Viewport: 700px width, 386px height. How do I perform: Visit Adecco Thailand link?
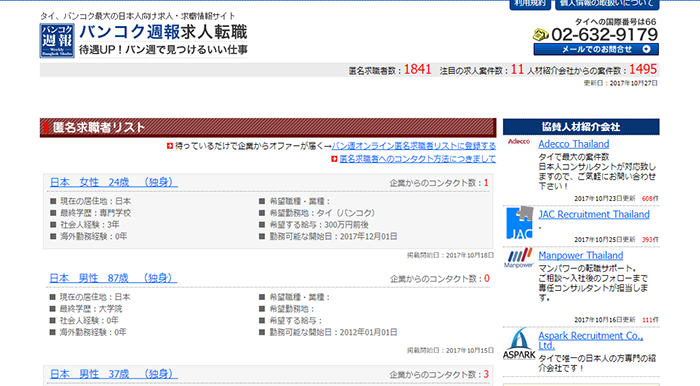click(574, 144)
